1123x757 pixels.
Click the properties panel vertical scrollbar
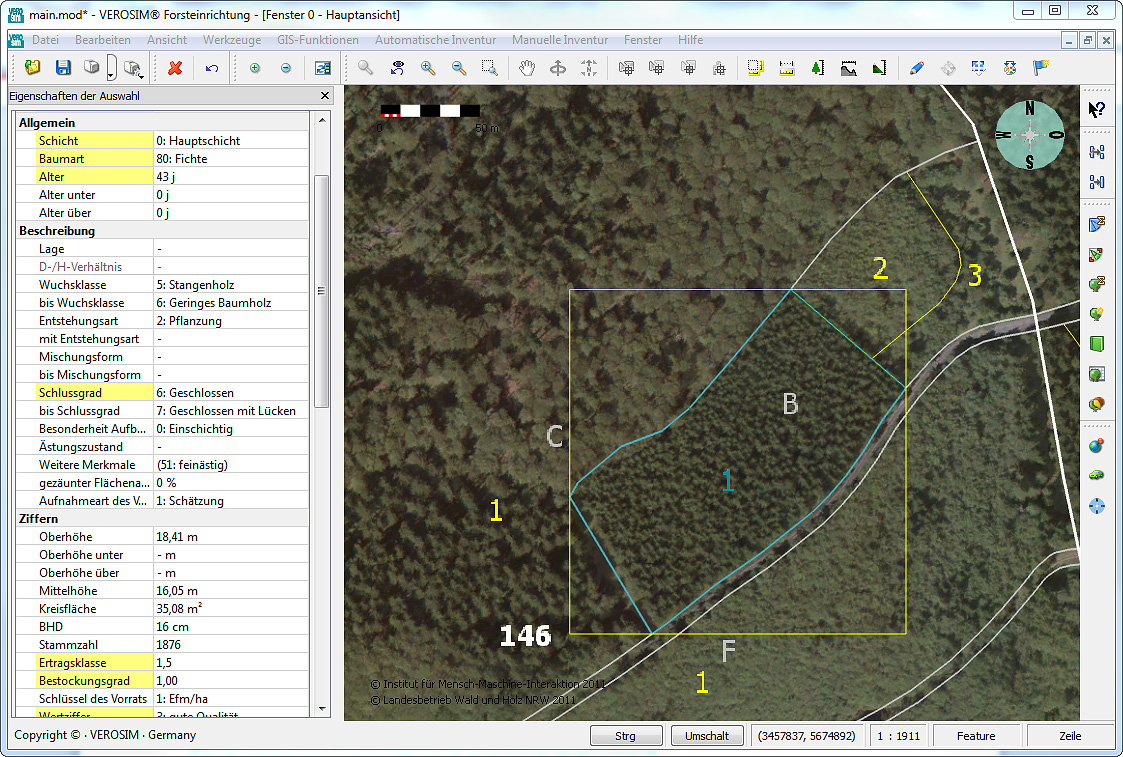[x=321, y=290]
